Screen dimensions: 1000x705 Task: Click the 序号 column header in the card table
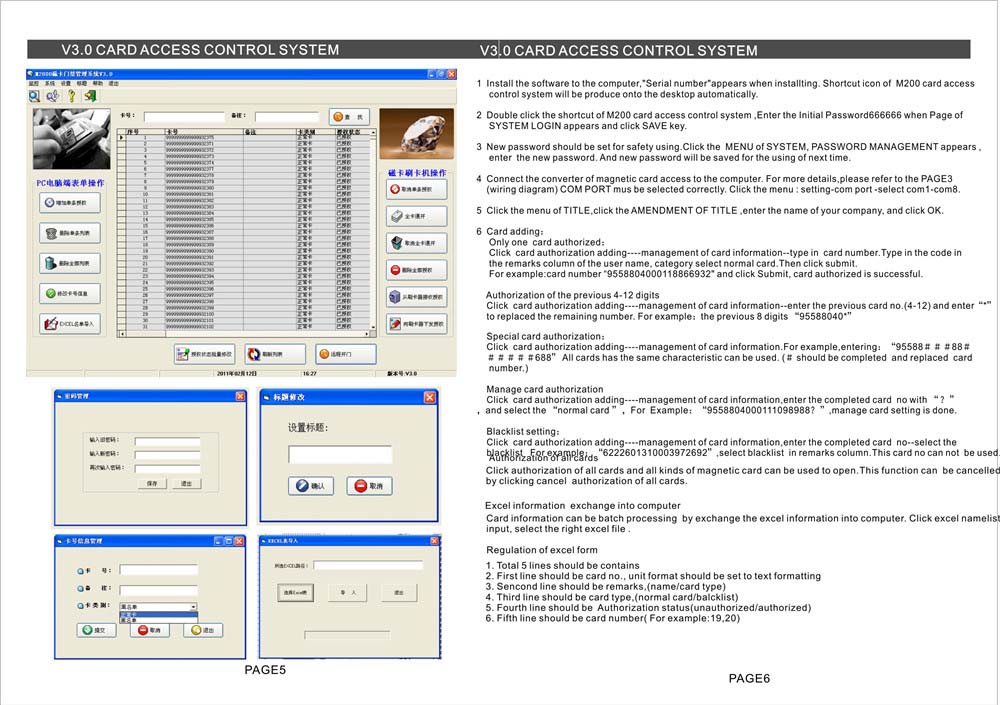point(145,132)
